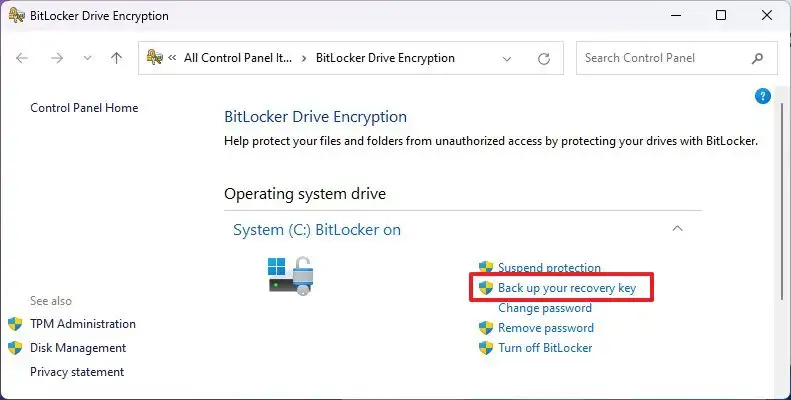This screenshot has width=791, height=400.
Task: Click the back navigation arrow
Action: click(x=23, y=58)
